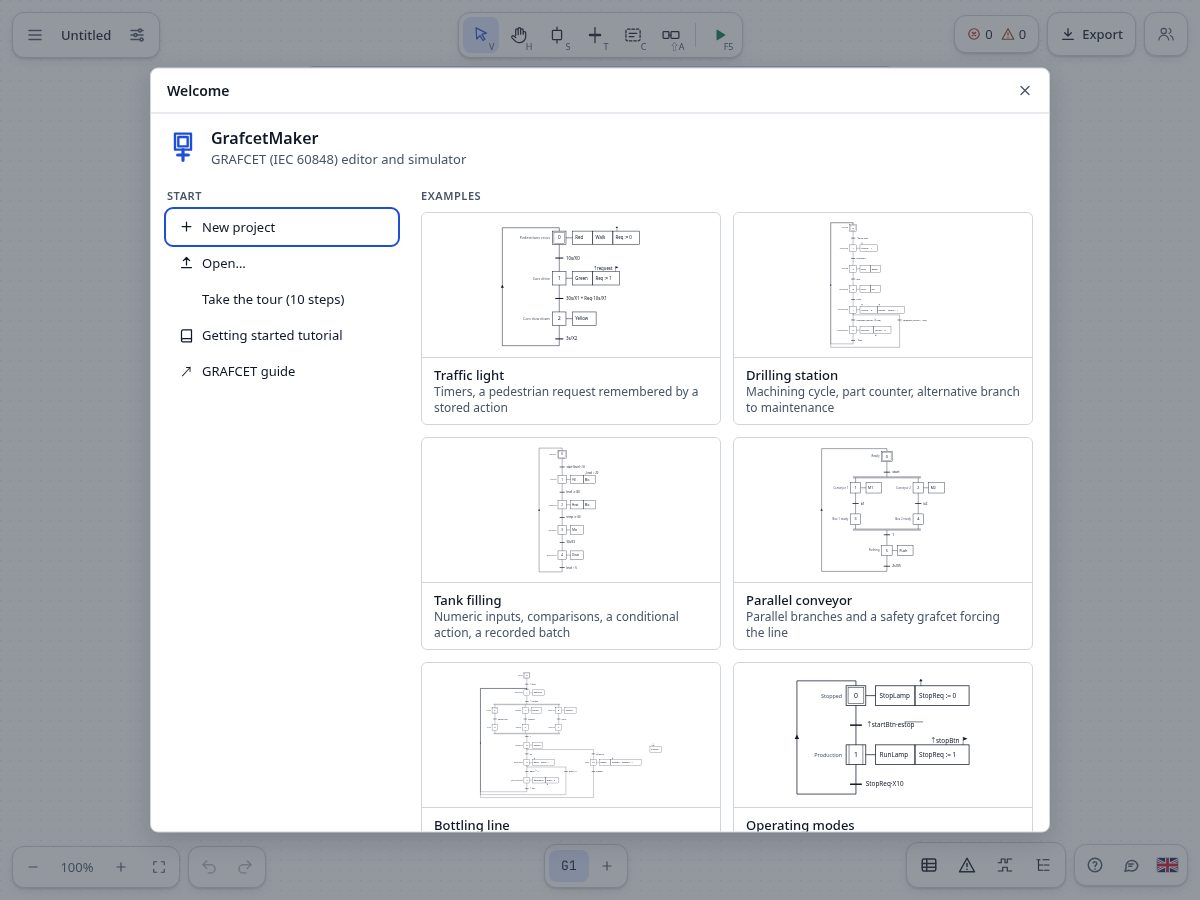Image resolution: width=1200 pixels, height=900 pixels.
Task: Click the Export button
Action: coord(1092,35)
